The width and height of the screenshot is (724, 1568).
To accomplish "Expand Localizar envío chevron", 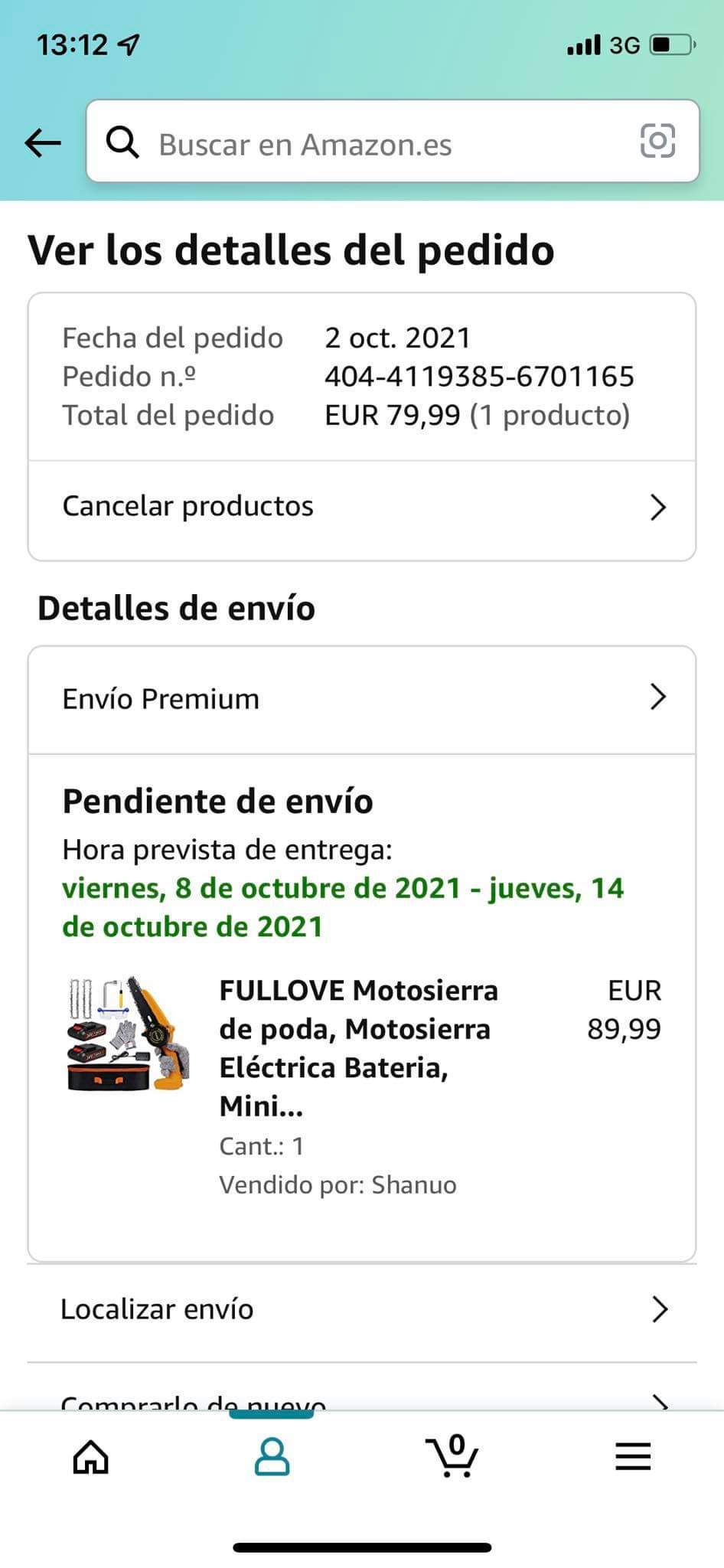I will 660,1310.
